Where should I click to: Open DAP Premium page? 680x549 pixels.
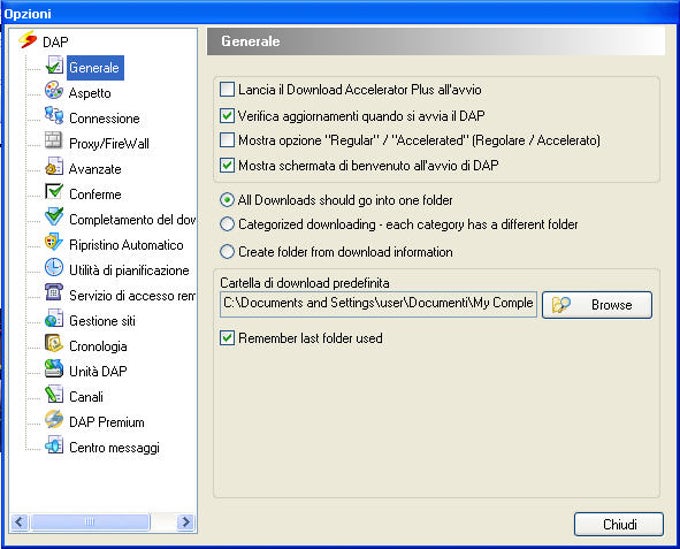[x=107, y=422]
